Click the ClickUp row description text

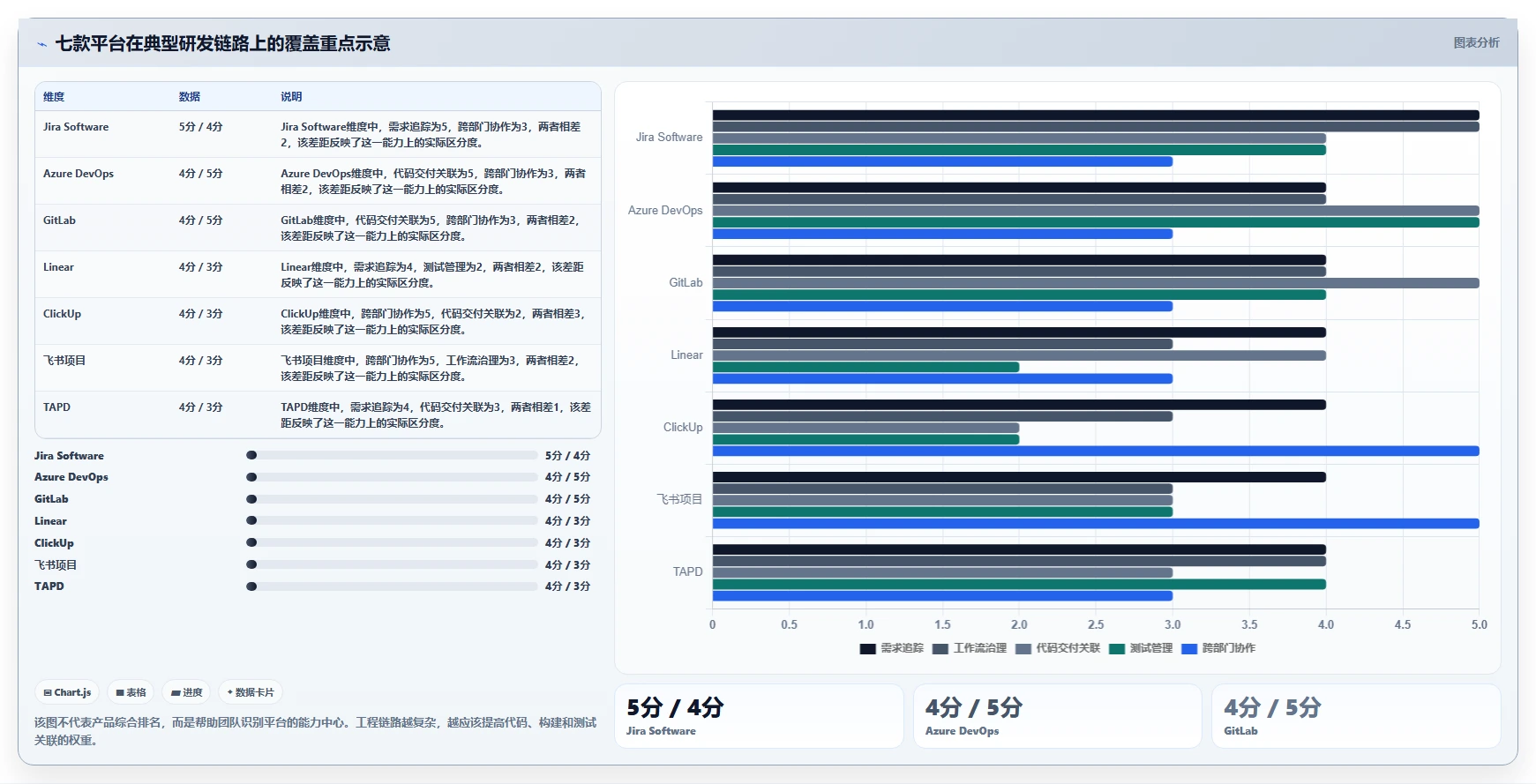(x=432, y=322)
